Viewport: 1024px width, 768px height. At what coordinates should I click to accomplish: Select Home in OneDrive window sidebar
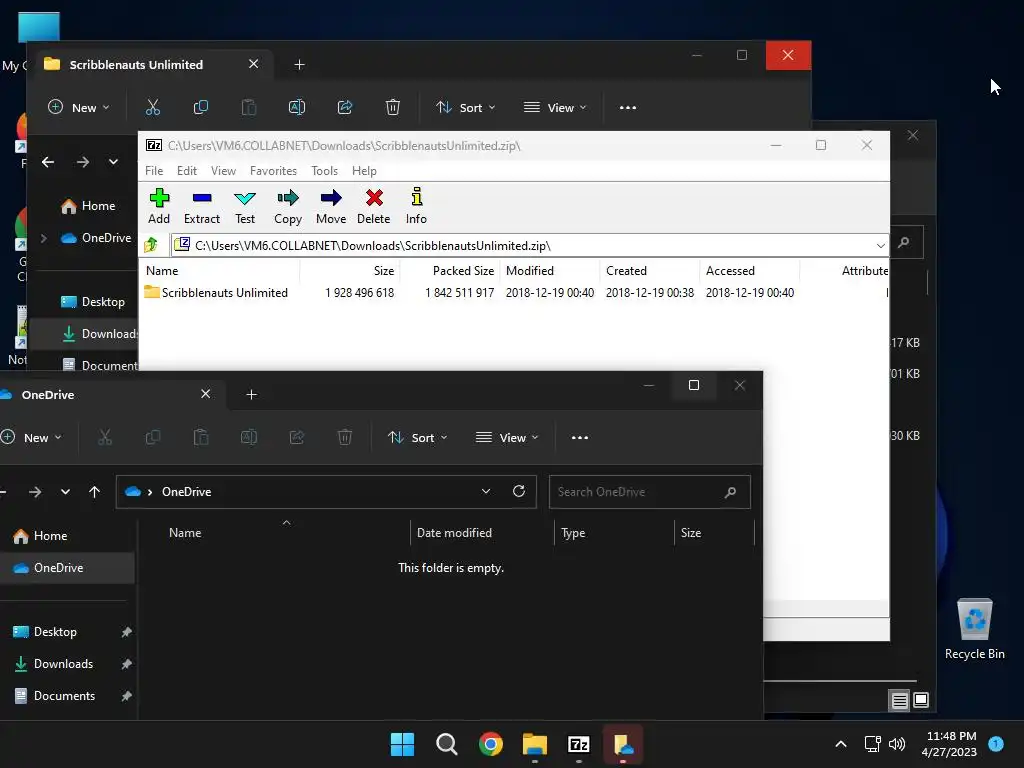40,536
